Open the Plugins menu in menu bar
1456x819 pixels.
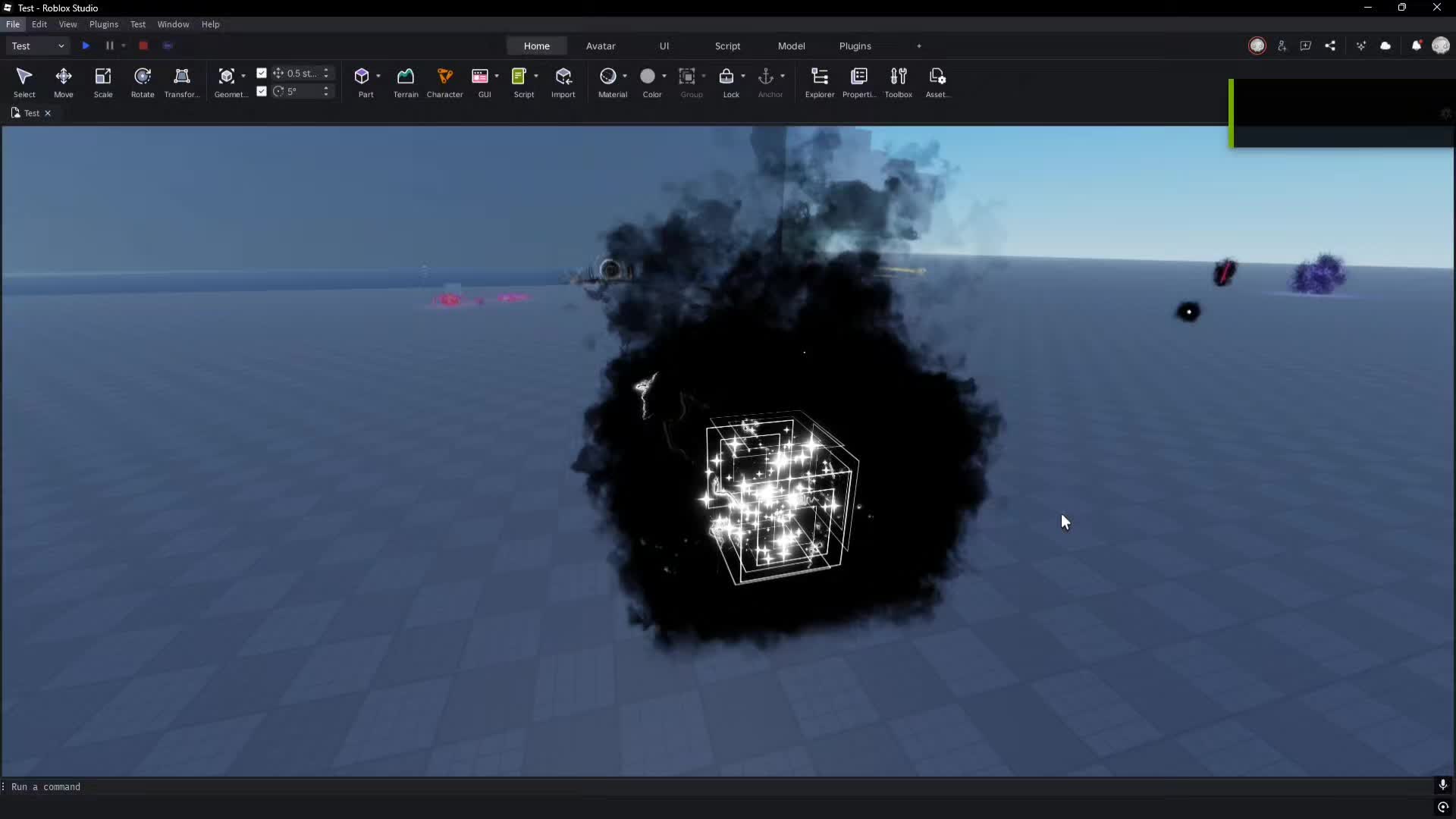click(104, 24)
